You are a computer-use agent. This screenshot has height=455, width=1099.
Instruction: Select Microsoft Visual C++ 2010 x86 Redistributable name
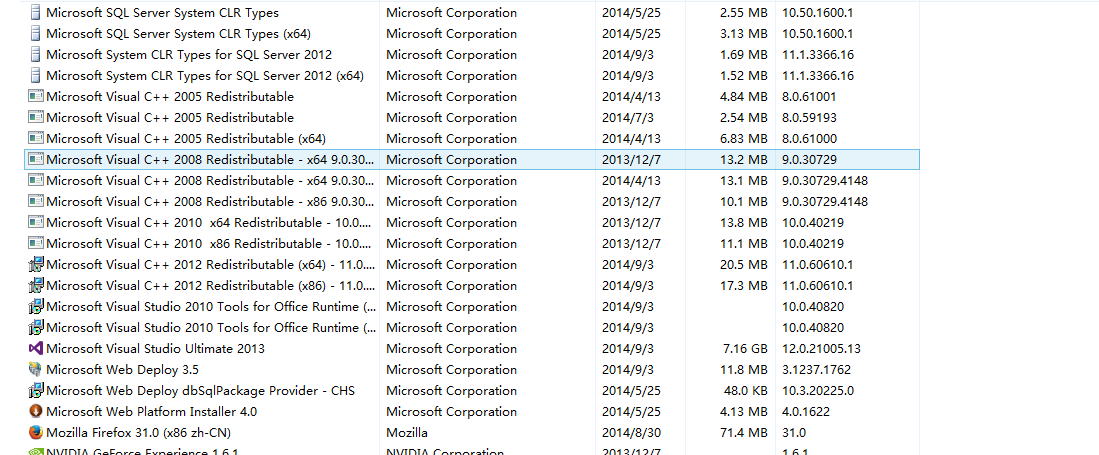[210, 244]
